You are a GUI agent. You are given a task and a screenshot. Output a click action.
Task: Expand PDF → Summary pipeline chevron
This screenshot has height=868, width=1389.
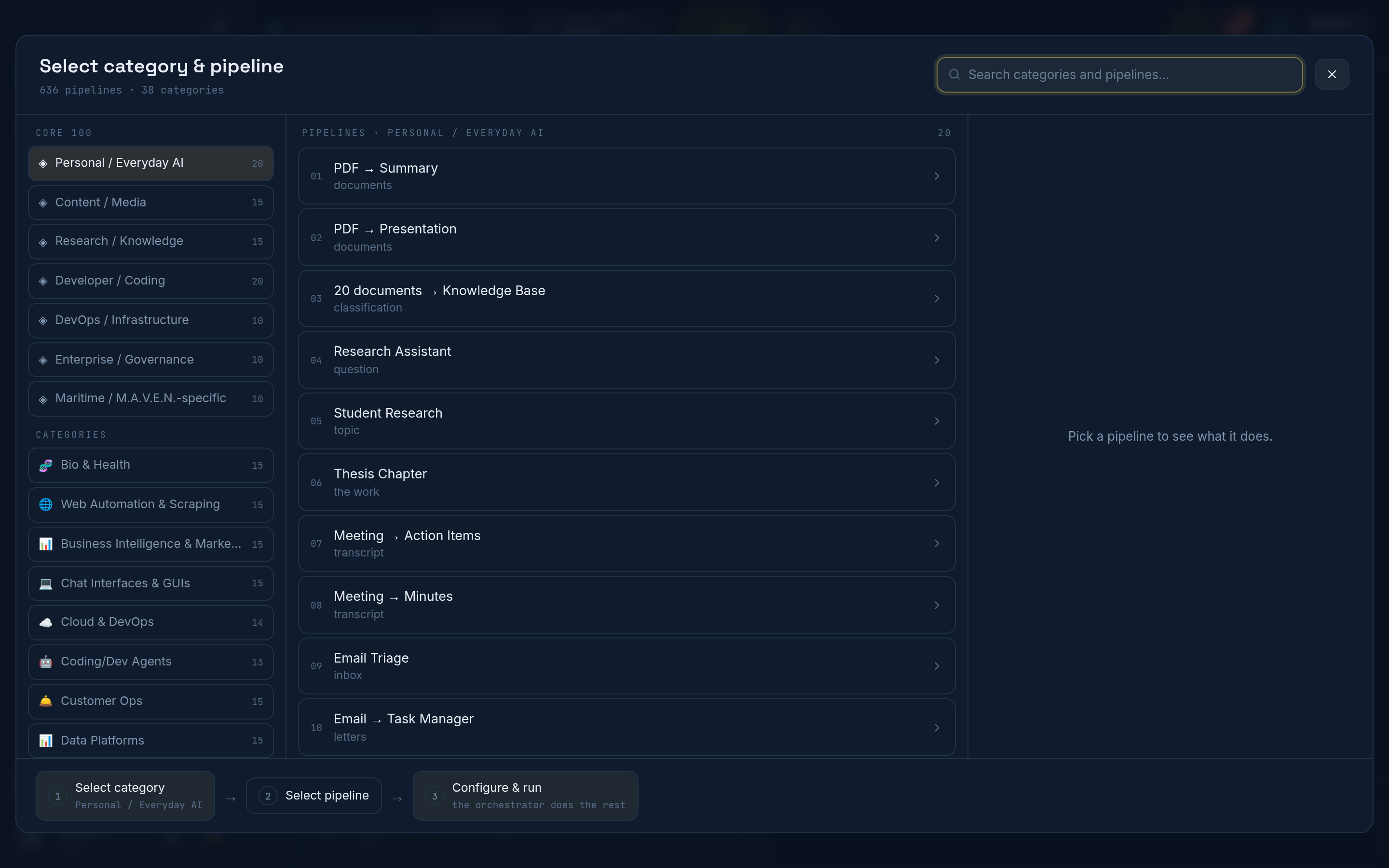pyautogui.click(x=937, y=176)
